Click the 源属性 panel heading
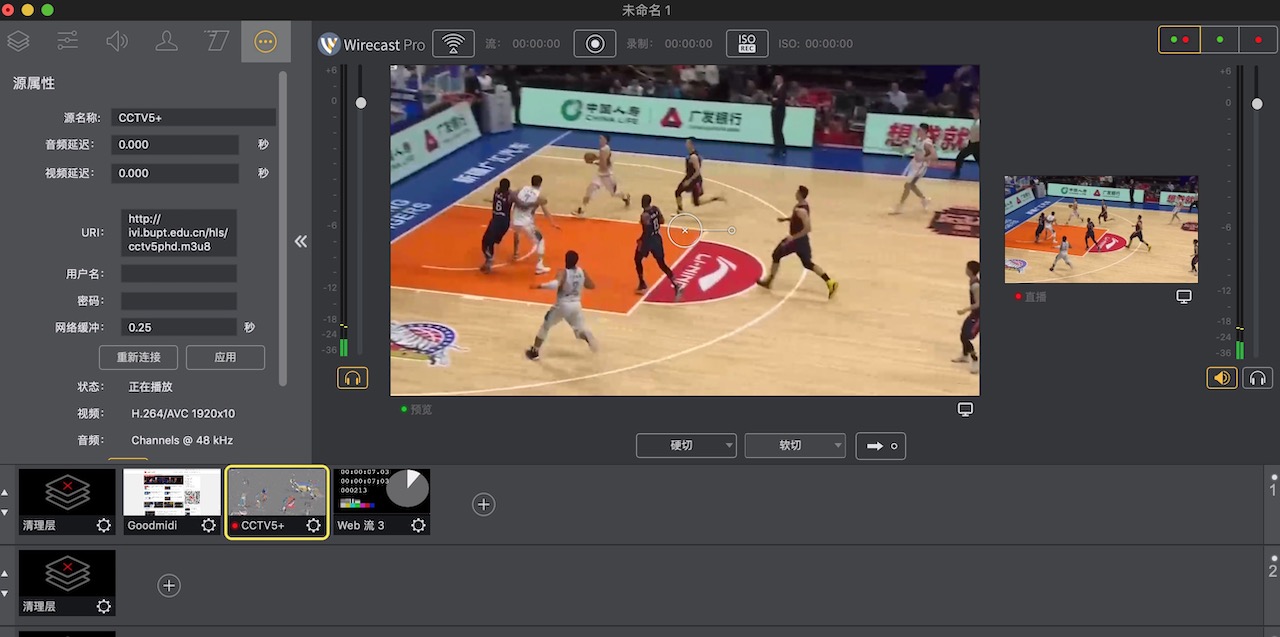Screen dimensions: 1280x637 (x=34, y=84)
